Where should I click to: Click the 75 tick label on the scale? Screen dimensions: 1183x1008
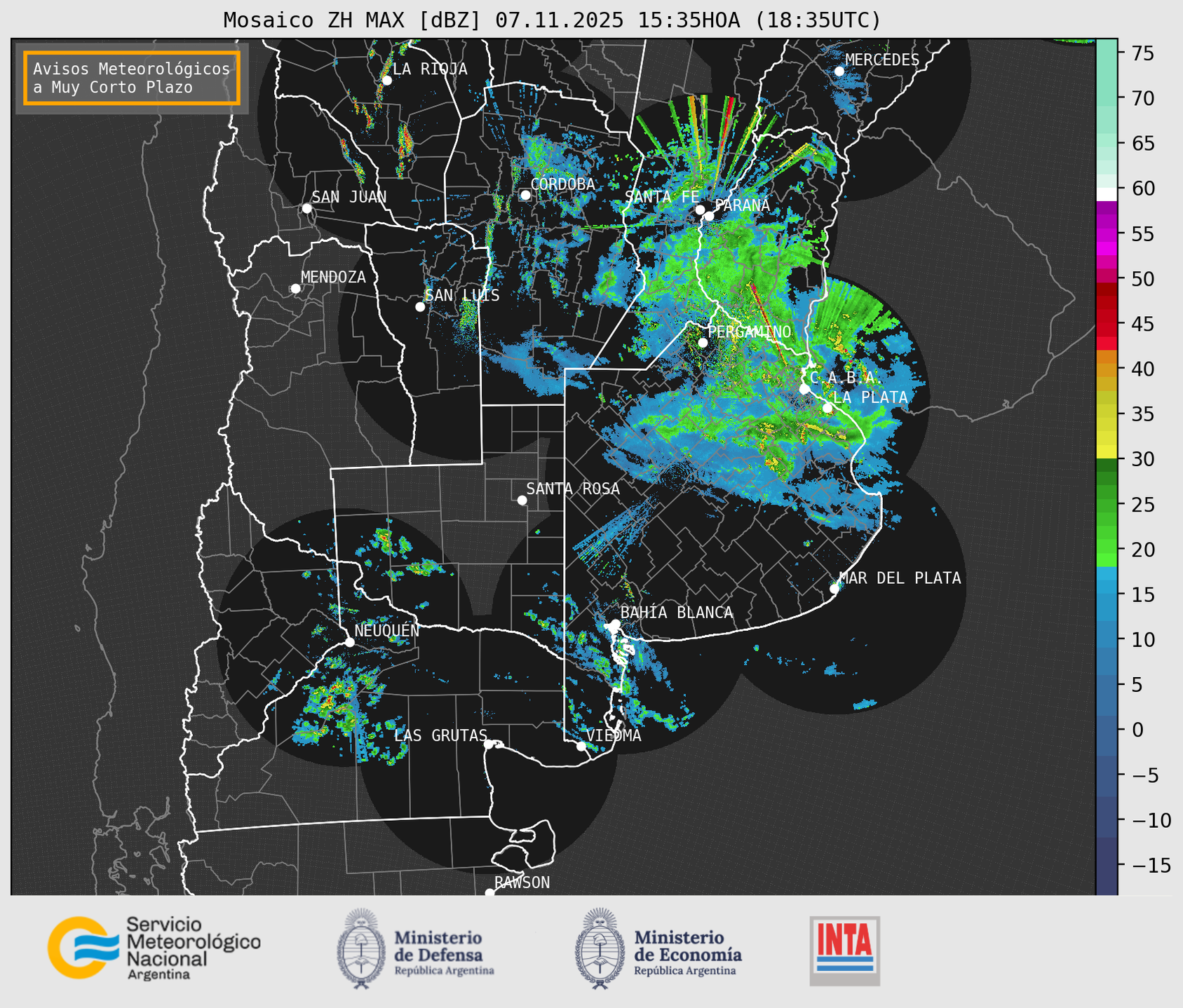(x=1143, y=53)
